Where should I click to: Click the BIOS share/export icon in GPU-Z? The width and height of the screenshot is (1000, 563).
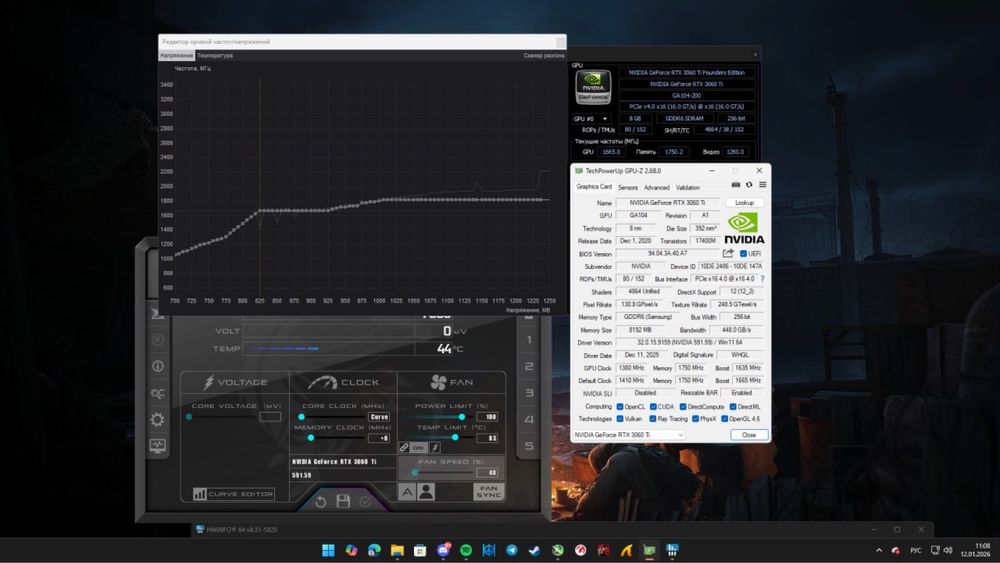point(728,253)
